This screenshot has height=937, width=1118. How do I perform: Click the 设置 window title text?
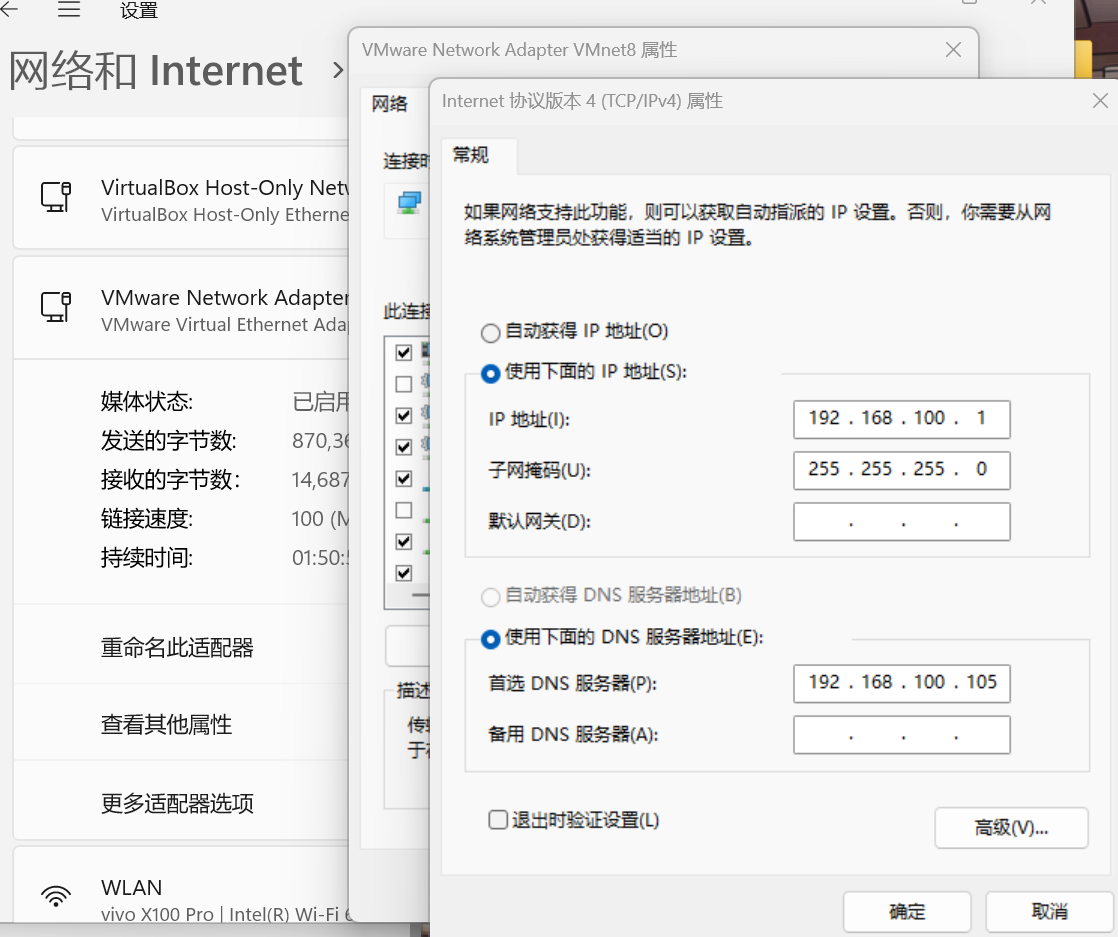pos(139,10)
